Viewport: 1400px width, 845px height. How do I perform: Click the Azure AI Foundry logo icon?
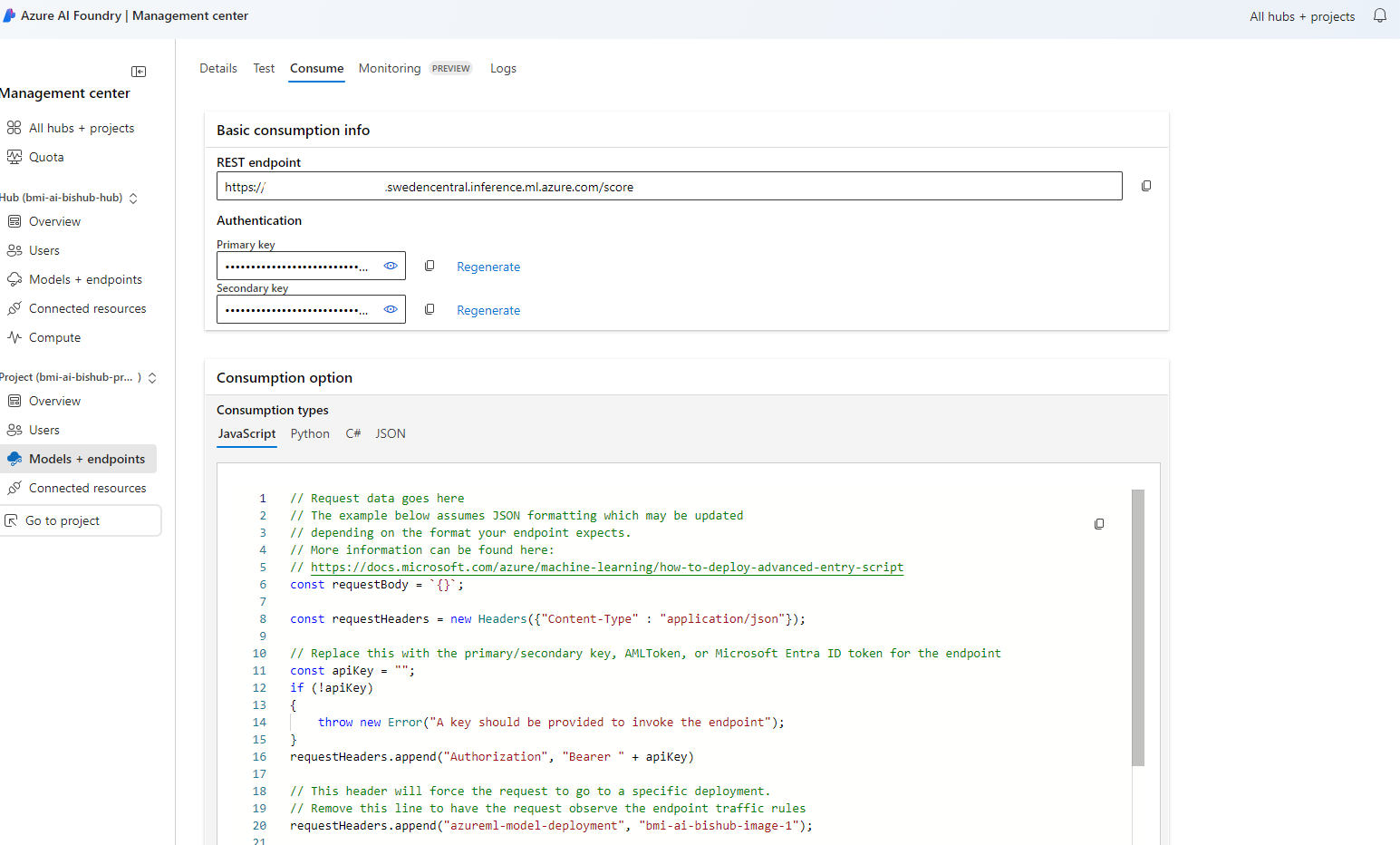point(9,15)
